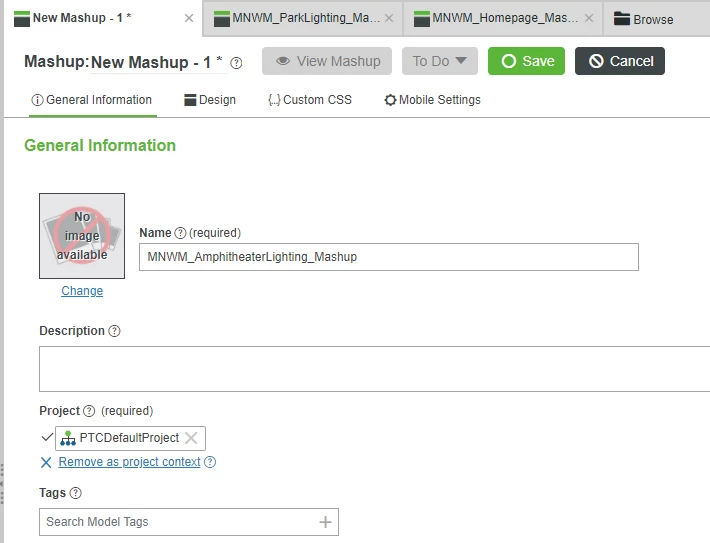Open the Mobile Settings tab

click(432, 100)
